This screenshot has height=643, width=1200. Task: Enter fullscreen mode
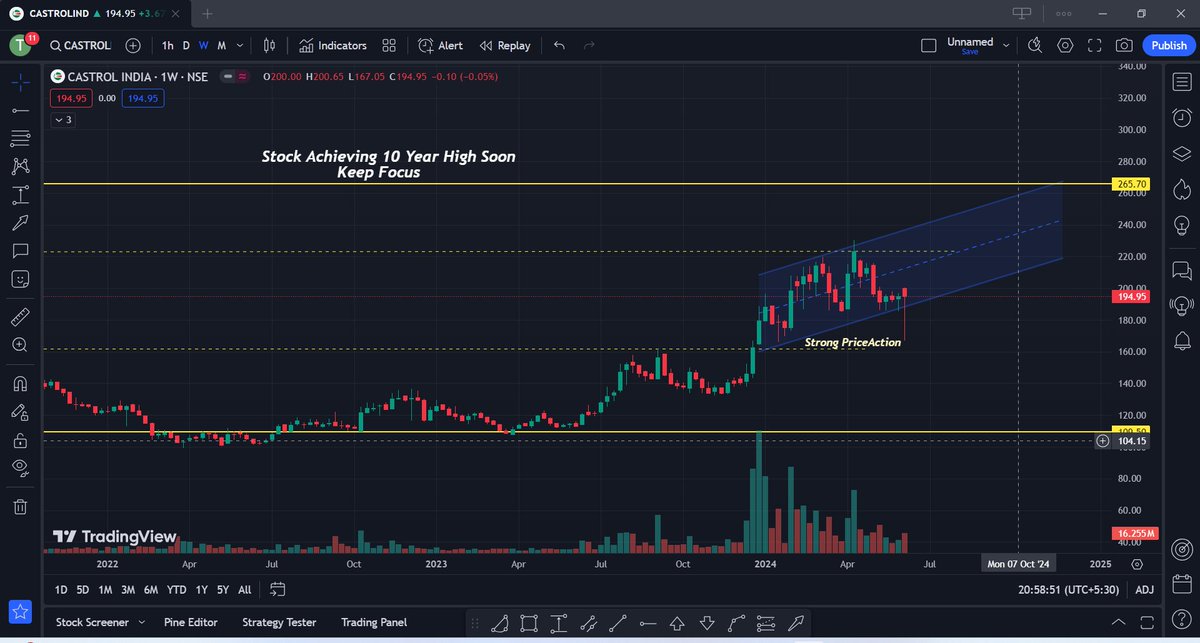1095,45
